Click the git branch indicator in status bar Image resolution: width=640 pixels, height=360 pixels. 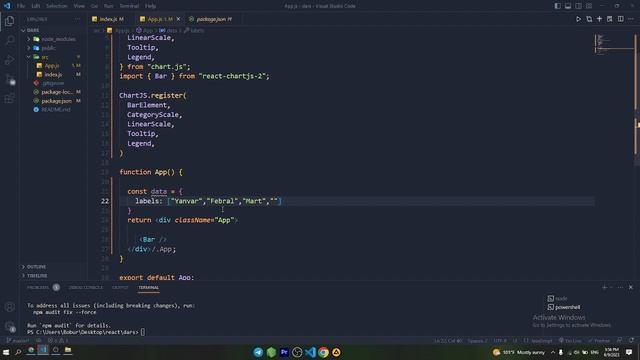[x=18, y=340]
